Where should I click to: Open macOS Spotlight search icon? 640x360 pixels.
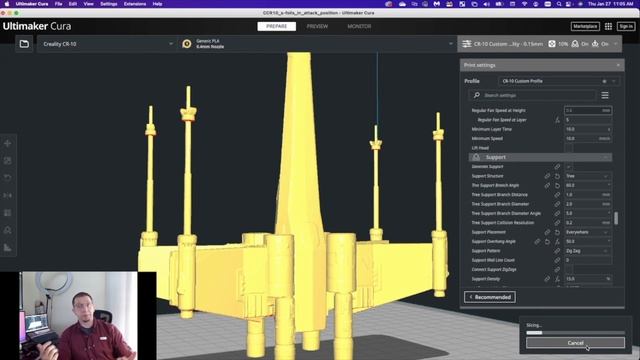pos(559,4)
